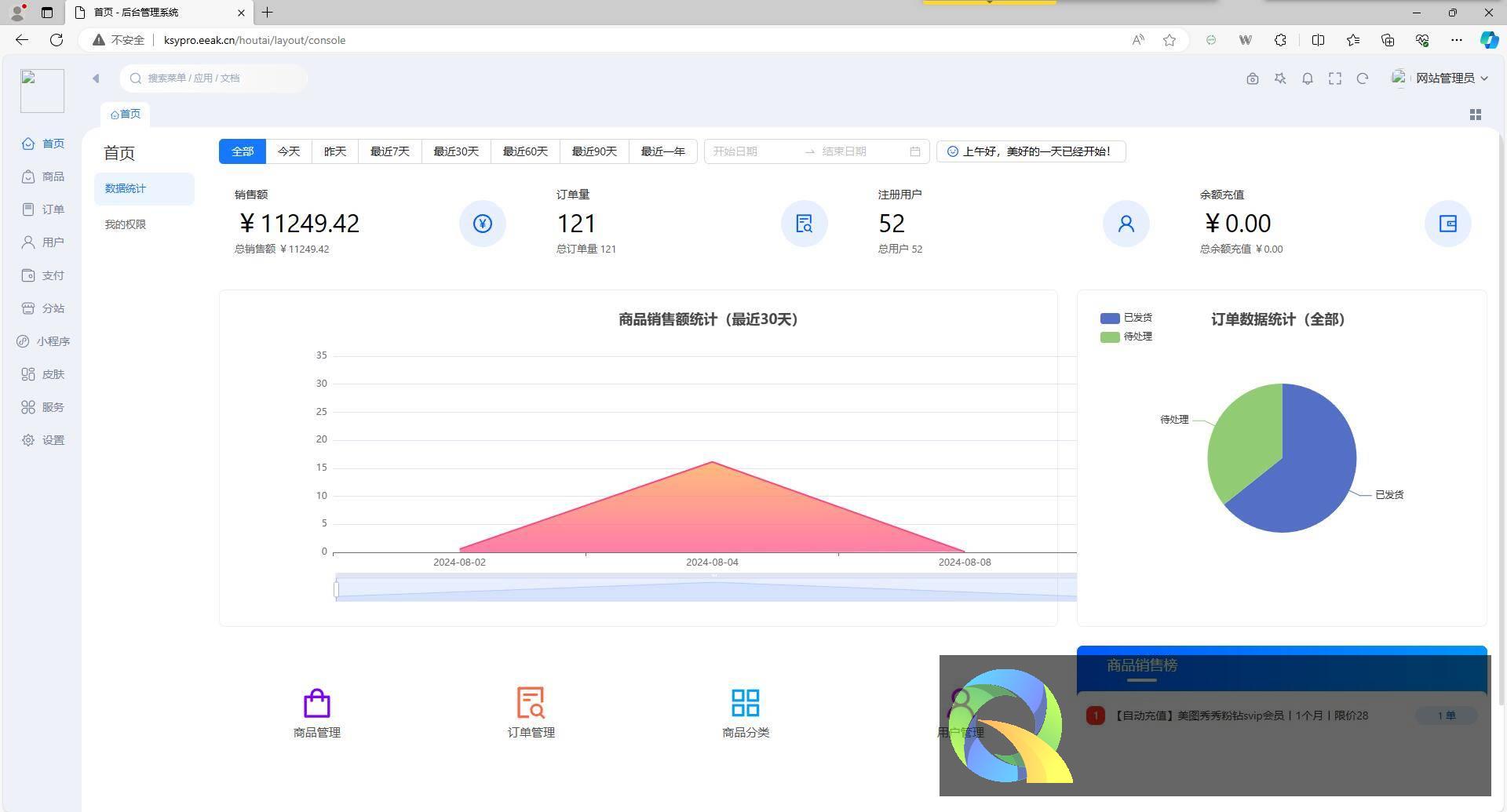Screen dimensions: 1507x812
Task: Toggle the 已发货 legend swatch
Action: pyautogui.click(x=1110, y=318)
